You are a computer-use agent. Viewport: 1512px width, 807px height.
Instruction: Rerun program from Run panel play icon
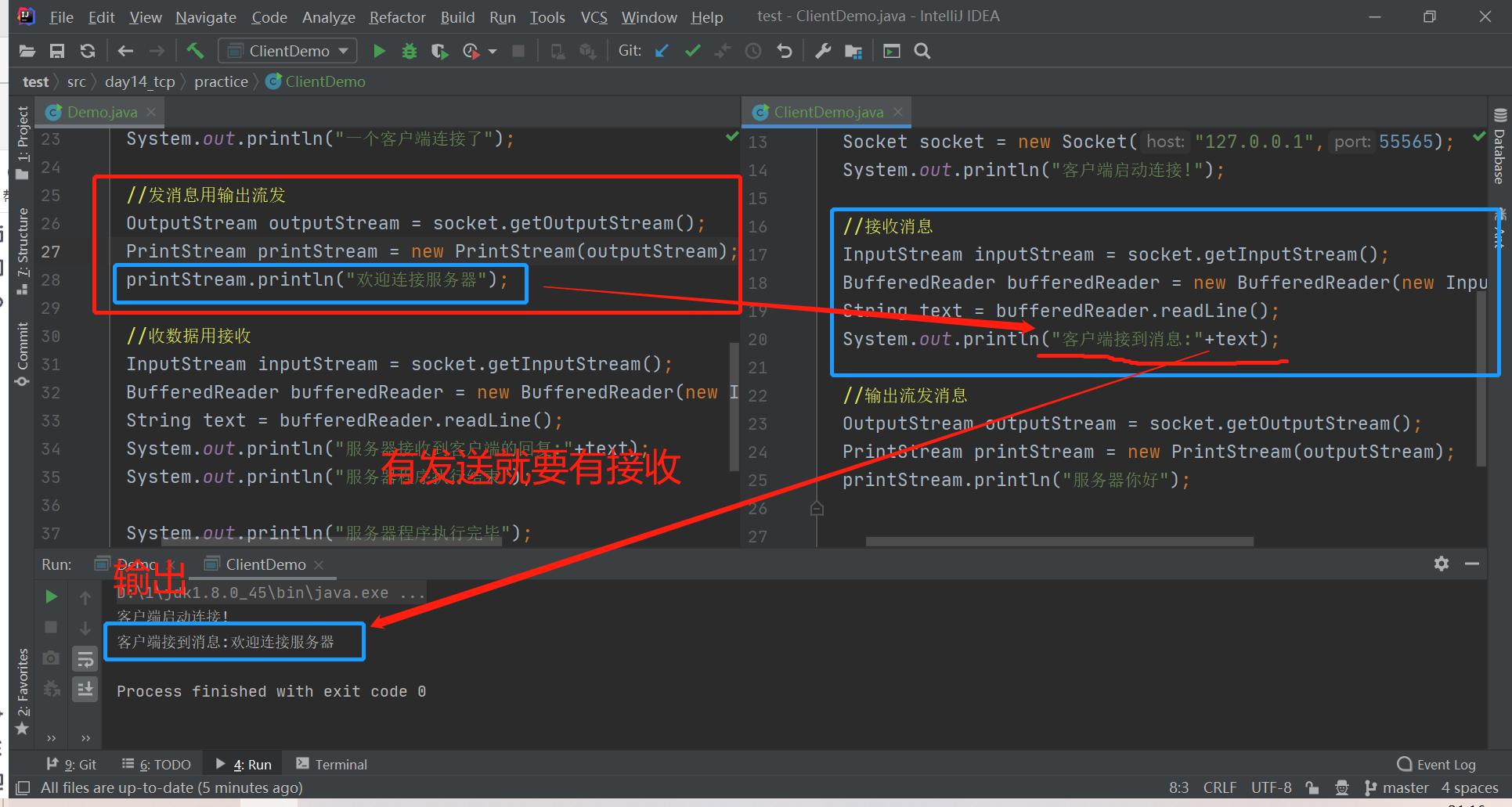click(x=52, y=596)
